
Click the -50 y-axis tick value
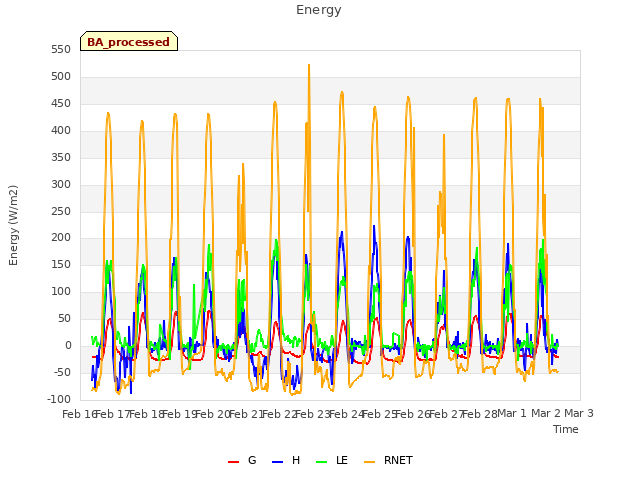(x=60, y=372)
